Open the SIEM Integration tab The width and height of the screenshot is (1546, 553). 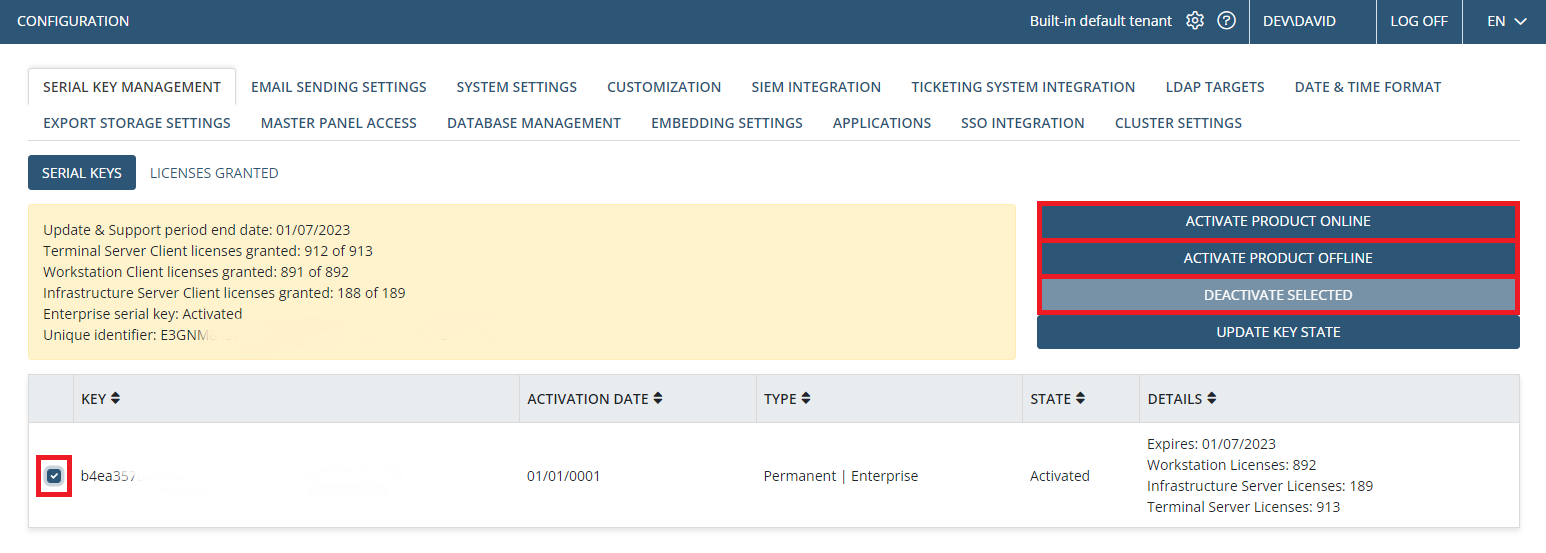tap(816, 87)
